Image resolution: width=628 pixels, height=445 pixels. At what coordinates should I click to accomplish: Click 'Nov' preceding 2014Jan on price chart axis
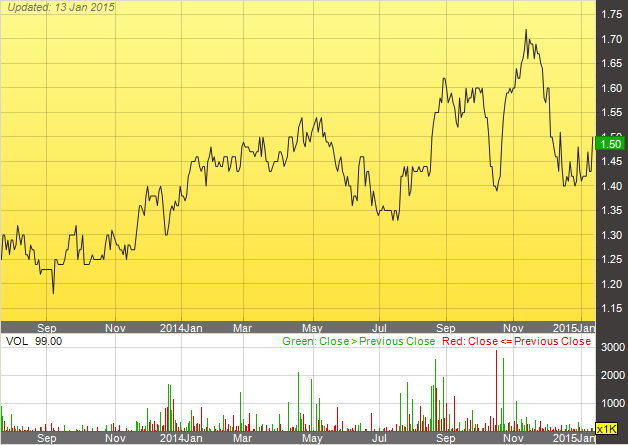[115, 328]
